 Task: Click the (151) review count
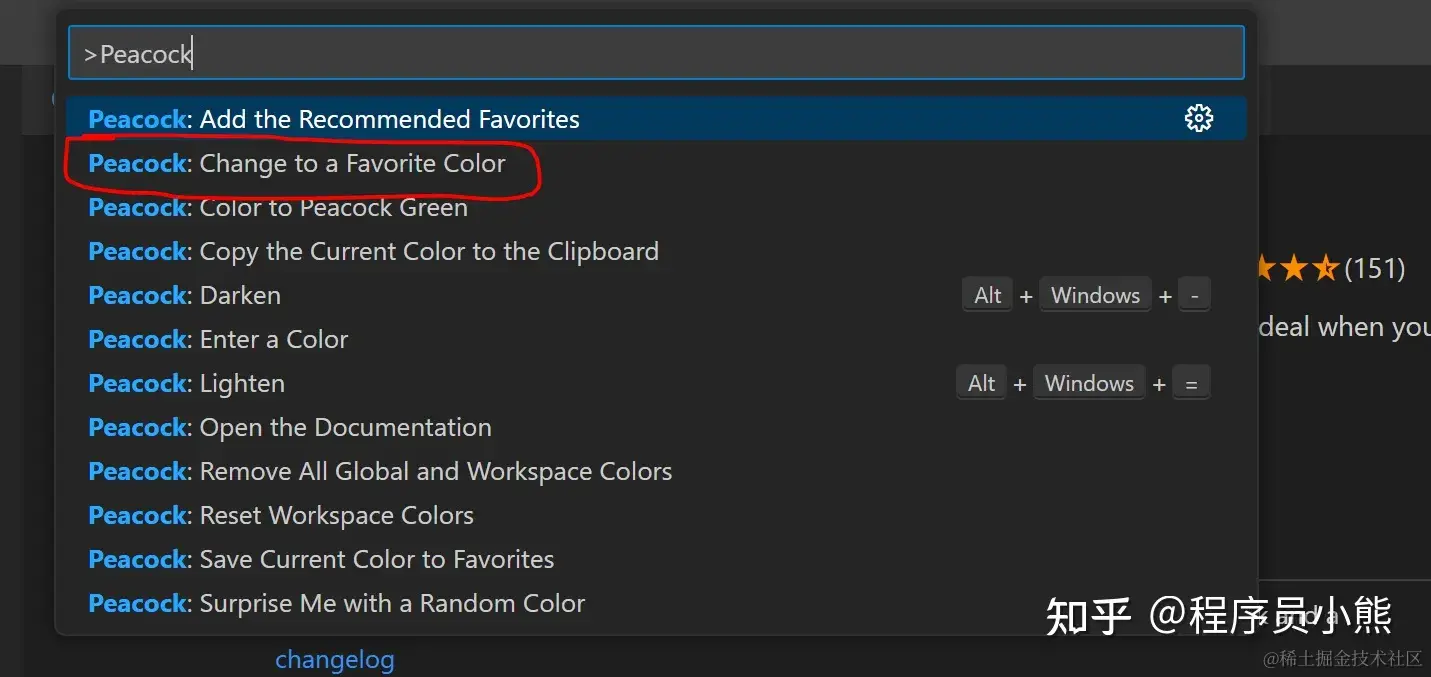[1375, 268]
